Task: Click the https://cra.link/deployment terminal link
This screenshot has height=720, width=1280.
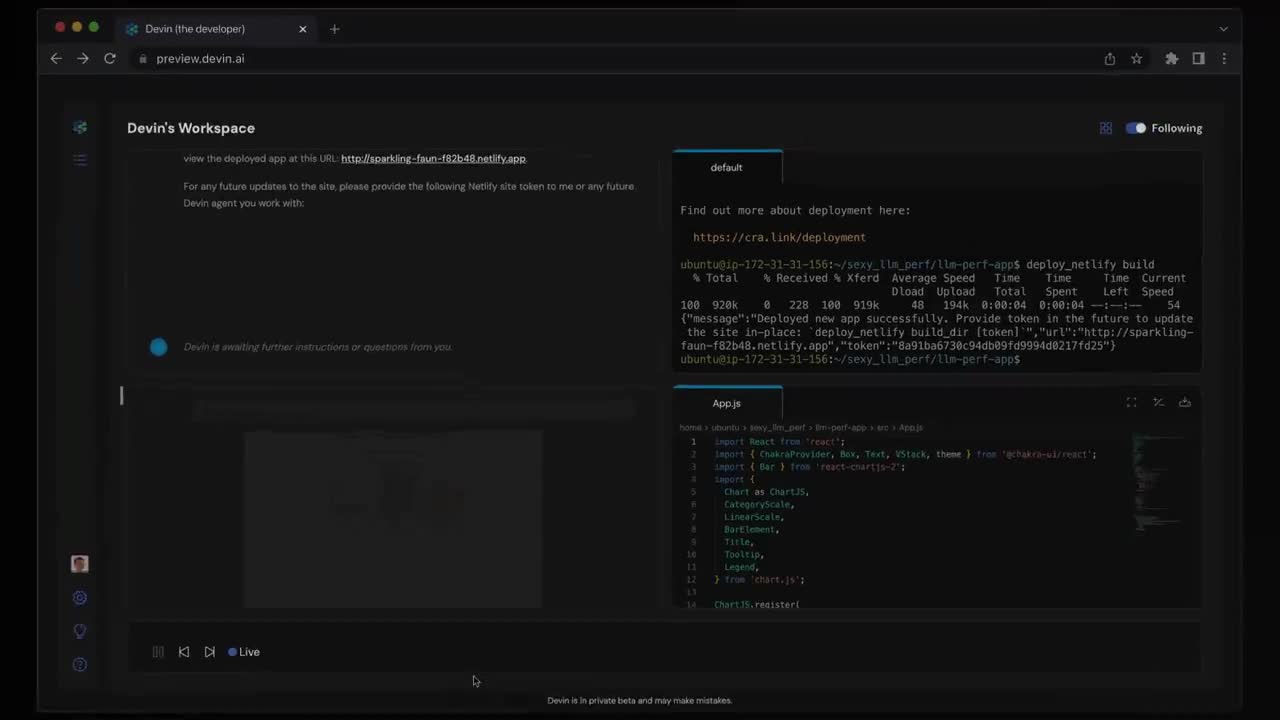Action: [x=779, y=237]
